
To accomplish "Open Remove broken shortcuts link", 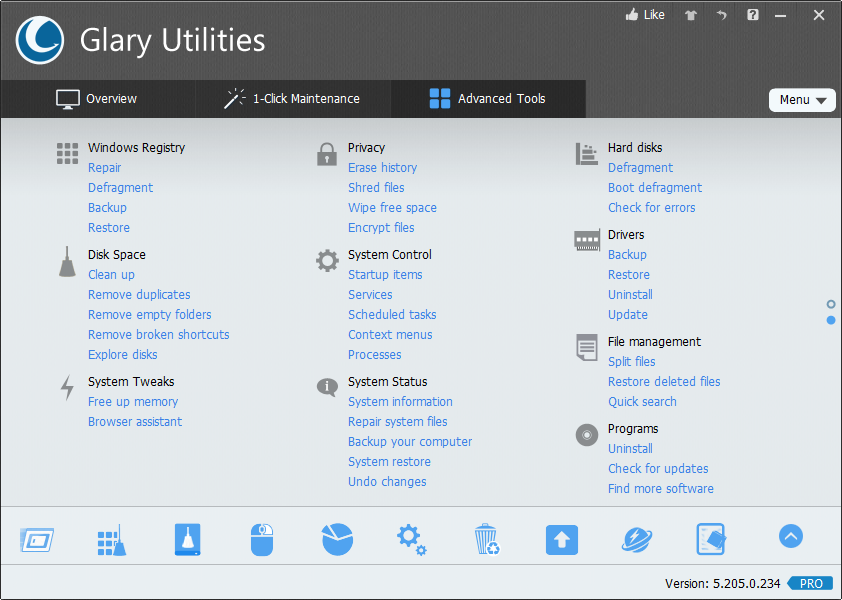I will [x=158, y=335].
